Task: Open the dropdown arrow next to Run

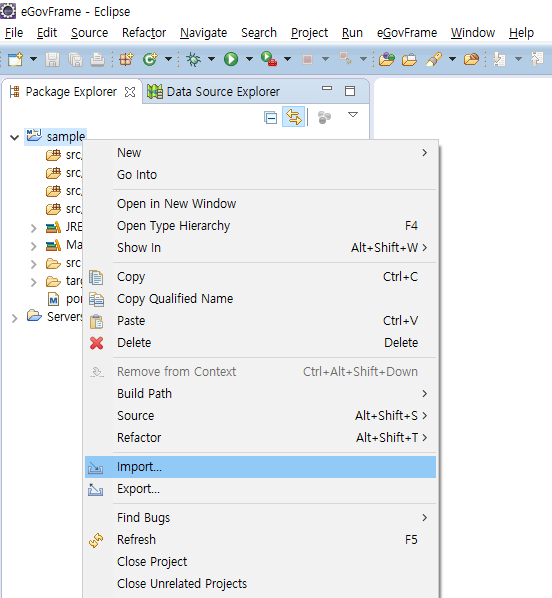Action: point(249,59)
